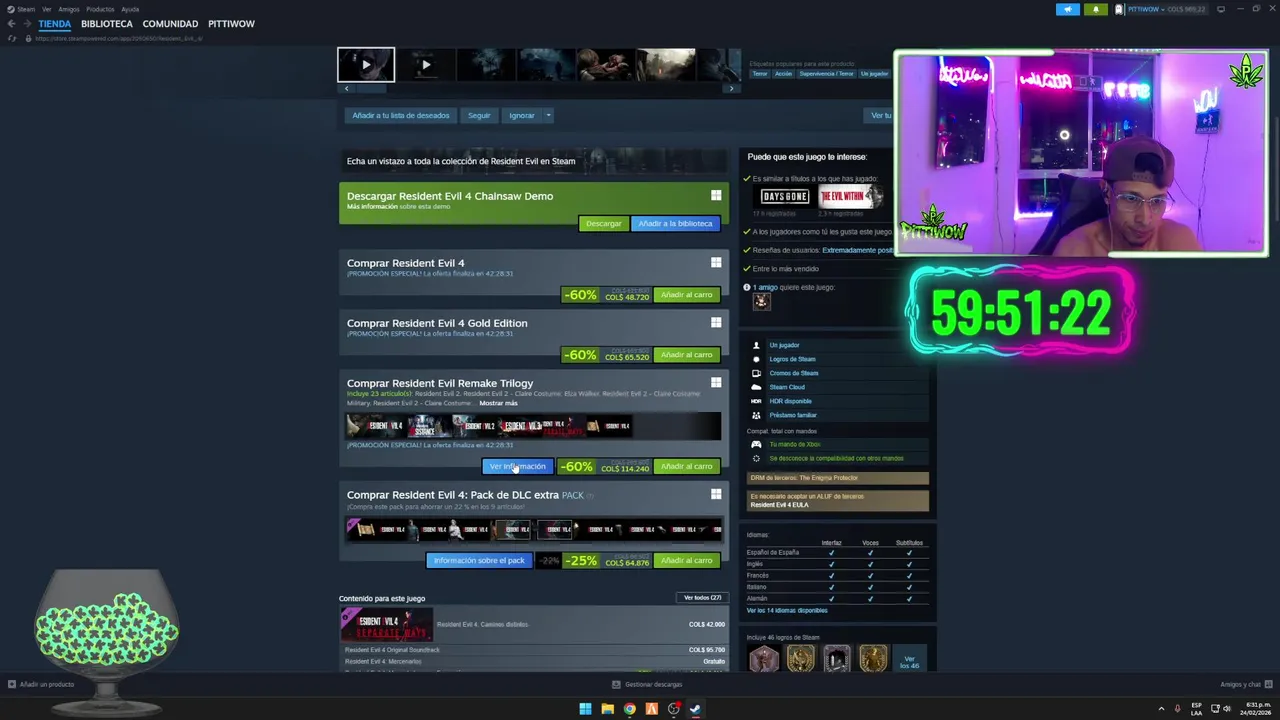Click the Un jugador person icon
This screenshot has width=1280, height=720.
[756, 345]
